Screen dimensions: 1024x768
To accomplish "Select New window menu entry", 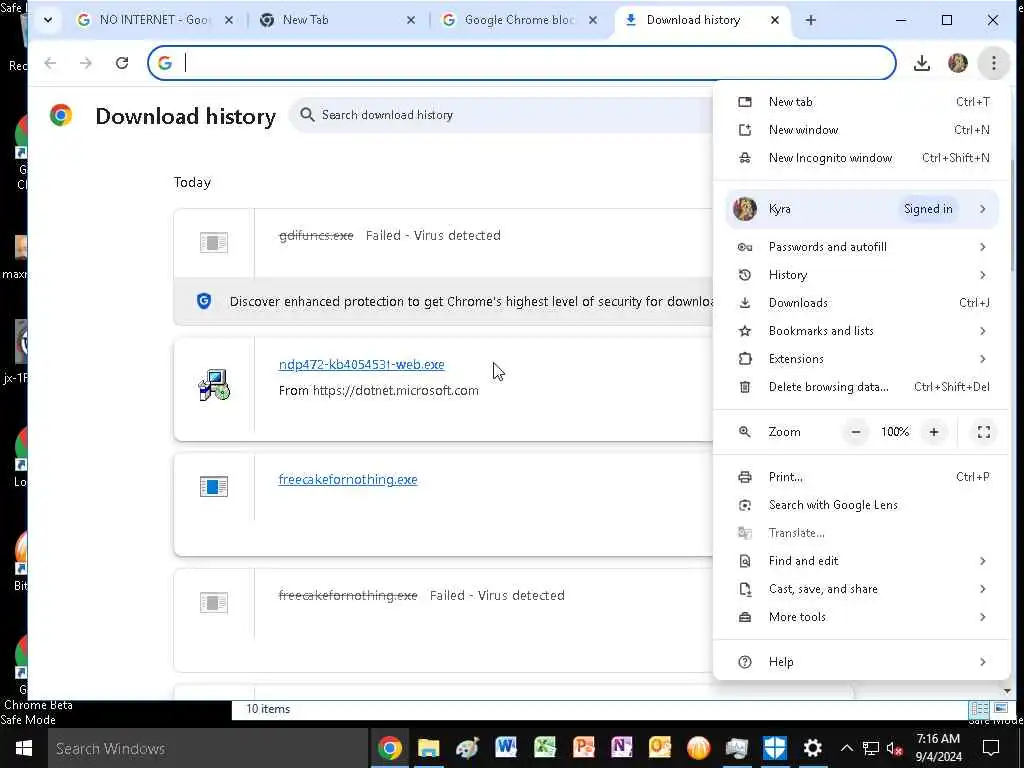I will [x=862, y=130].
